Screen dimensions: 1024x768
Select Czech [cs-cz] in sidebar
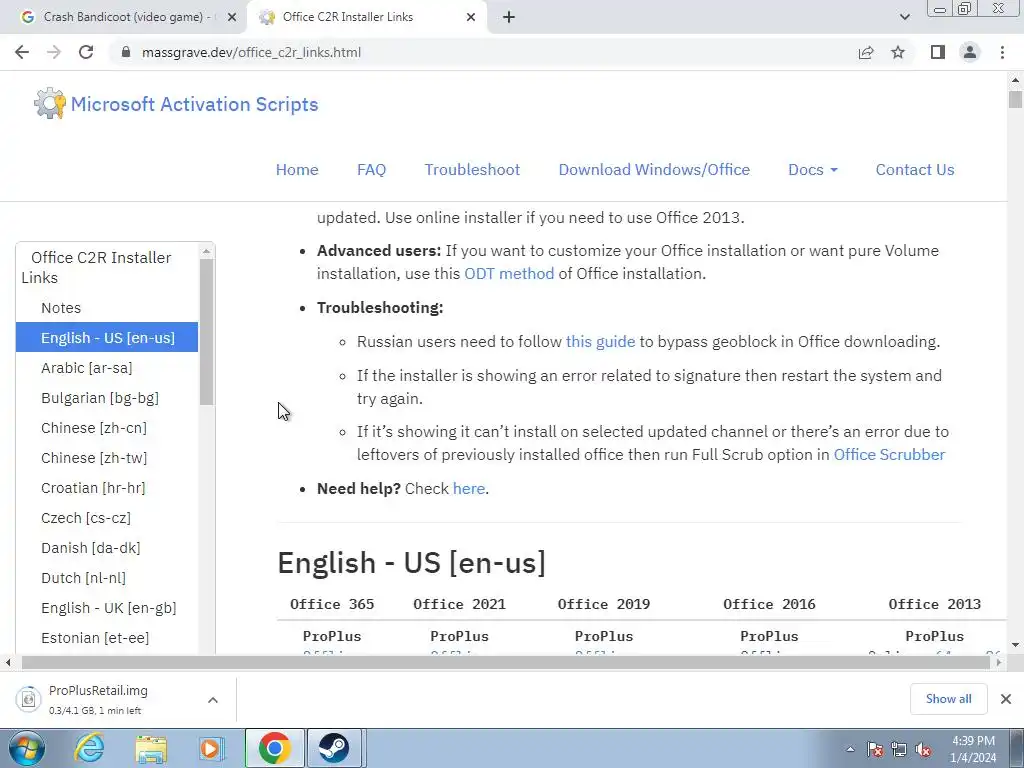point(86,518)
